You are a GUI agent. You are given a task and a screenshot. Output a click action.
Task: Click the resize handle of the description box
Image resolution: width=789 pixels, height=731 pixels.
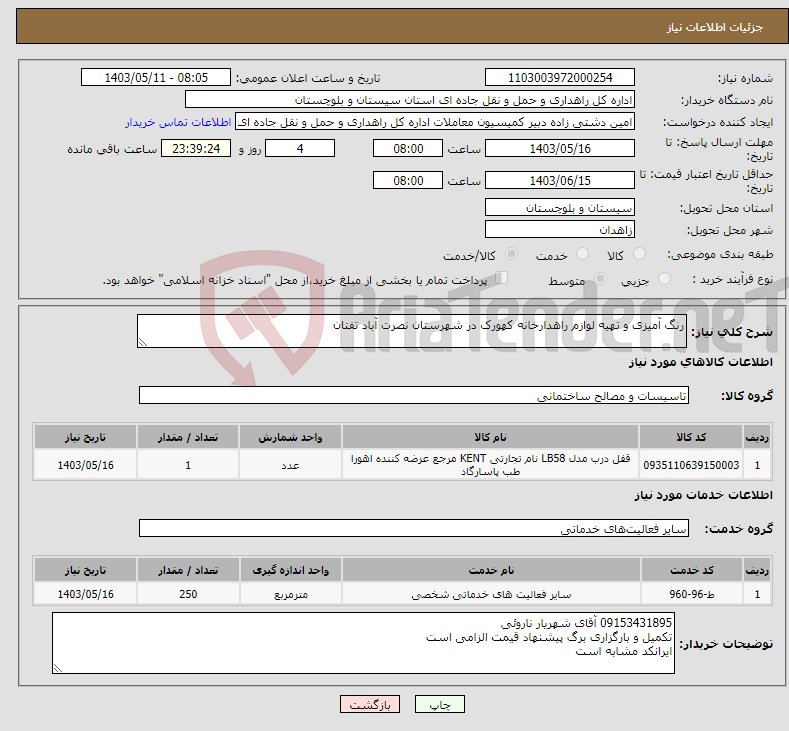pos(143,343)
